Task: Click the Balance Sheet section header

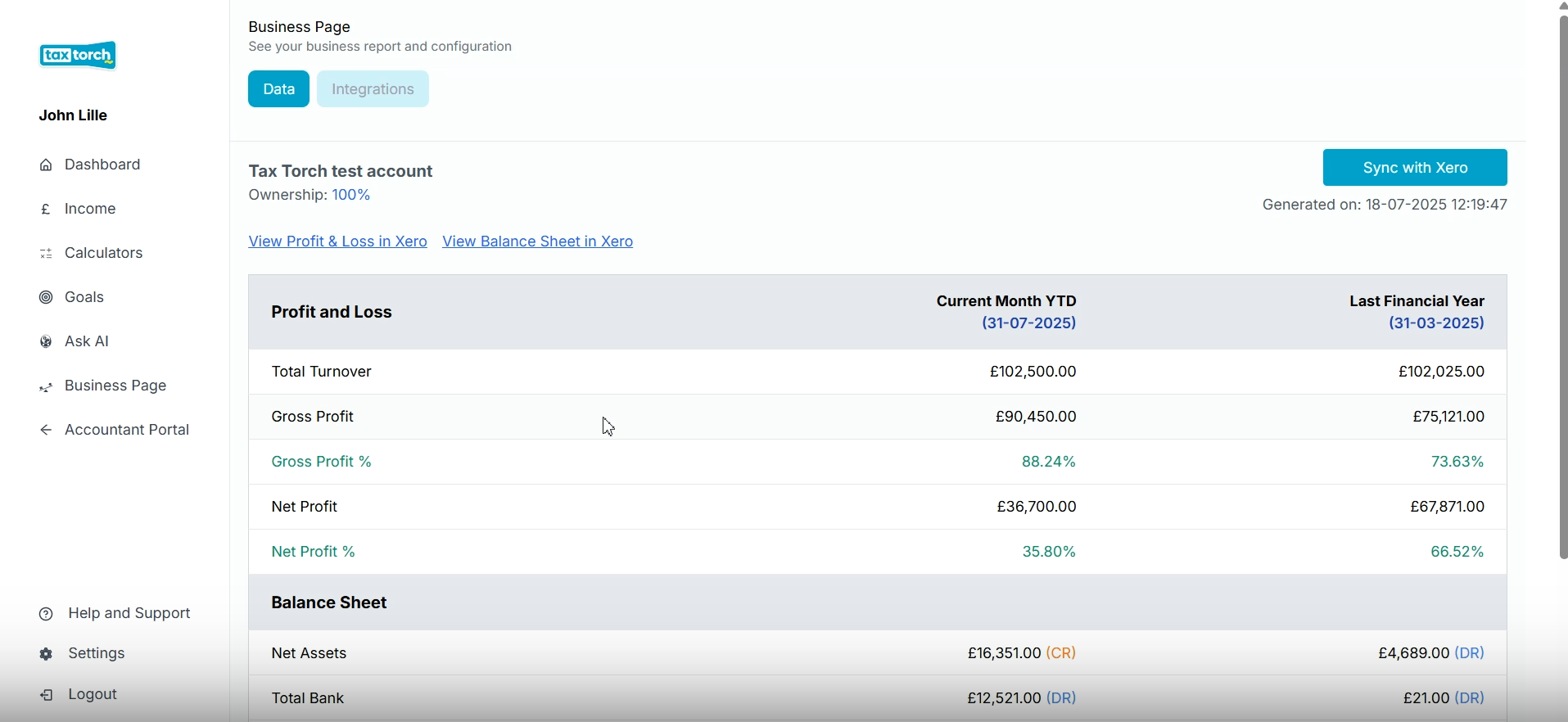Action: click(330, 604)
